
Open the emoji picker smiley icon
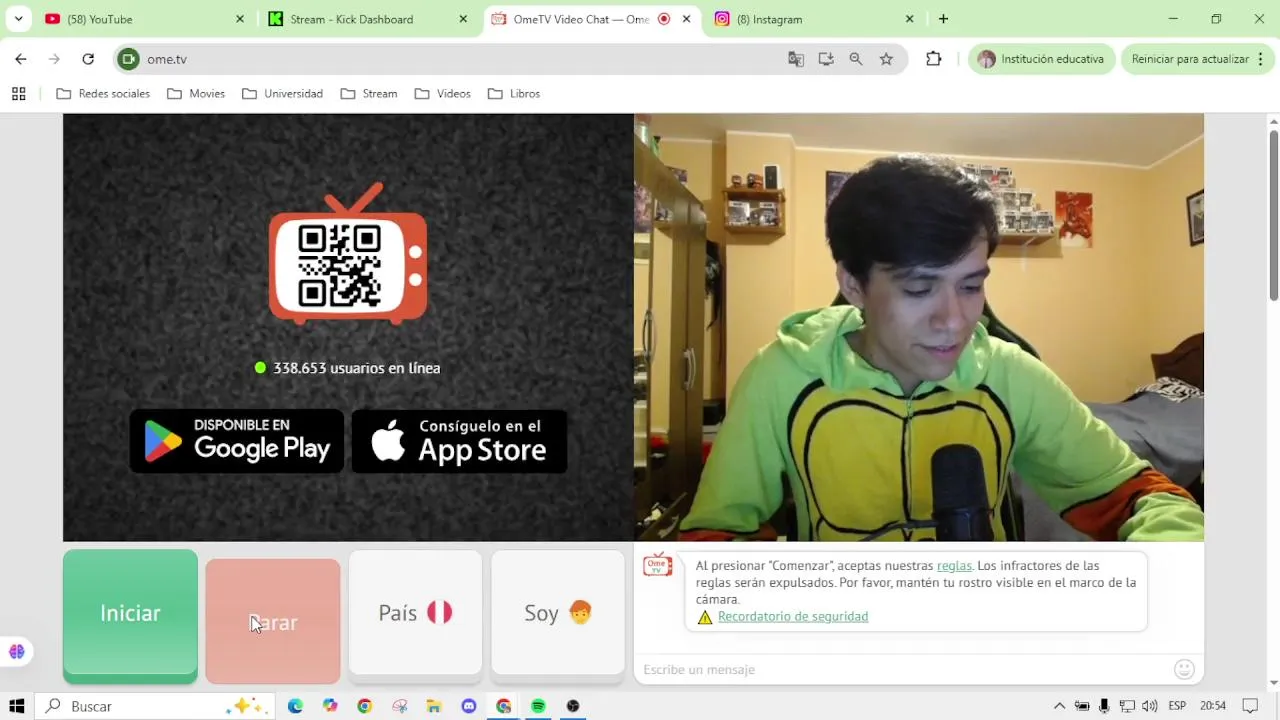pyautogui.click(x=1184, y=669)
